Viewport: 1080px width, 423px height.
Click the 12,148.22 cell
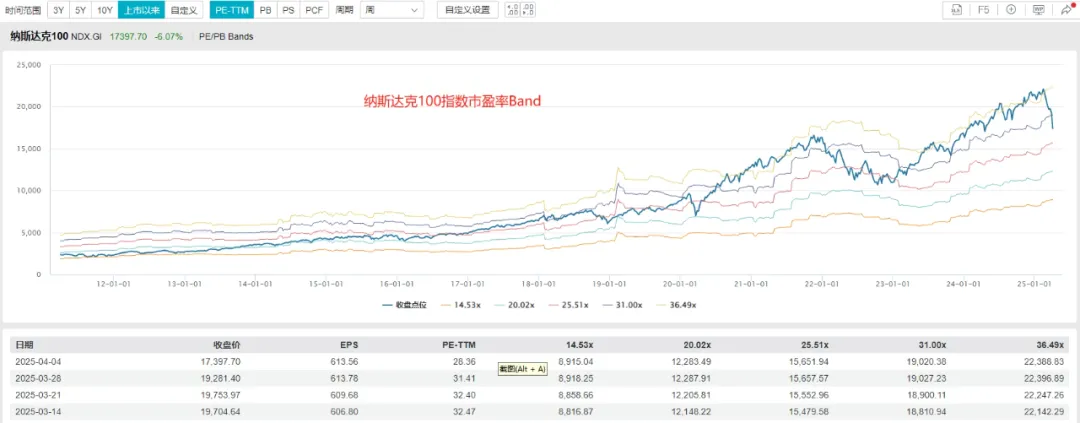(692, 414)
